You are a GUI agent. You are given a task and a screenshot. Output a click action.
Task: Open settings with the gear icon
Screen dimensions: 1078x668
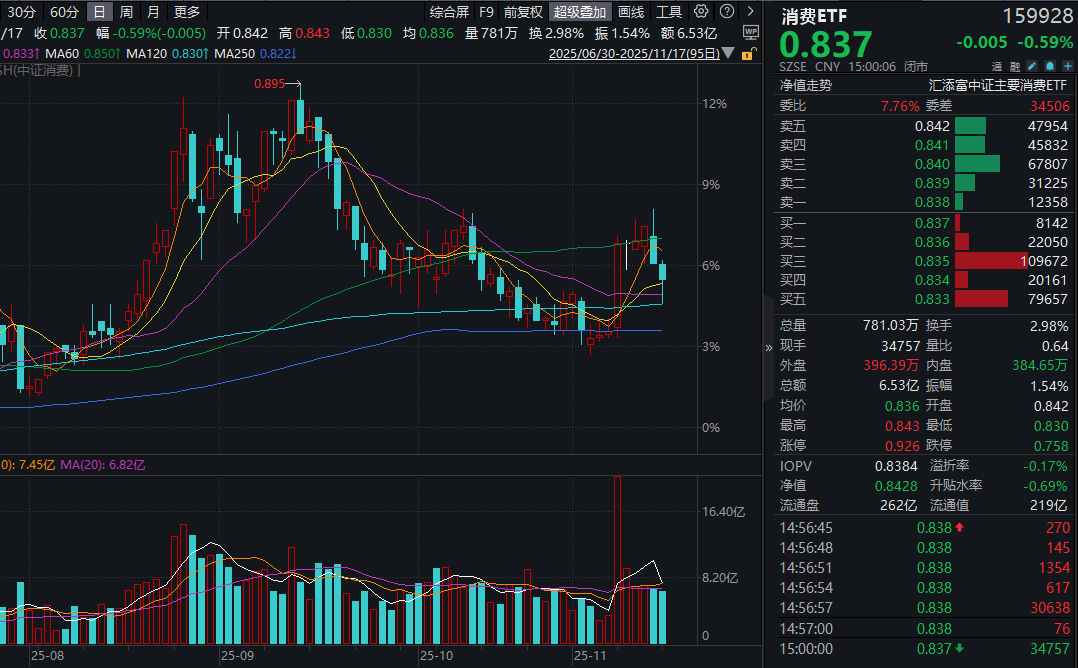(x=700, y=13)
